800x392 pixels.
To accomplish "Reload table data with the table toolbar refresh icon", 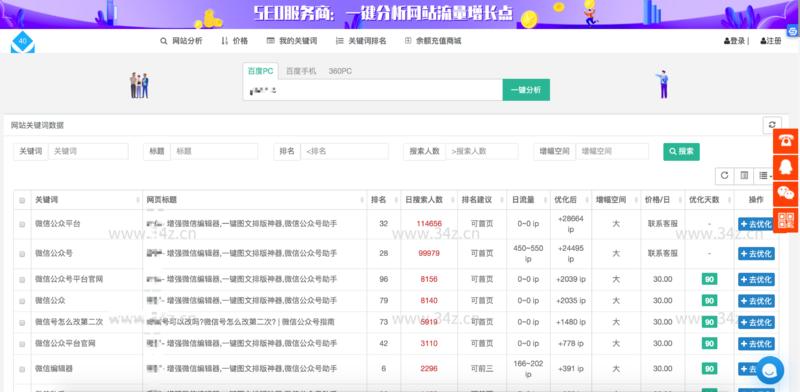I will click(x=724, y=176).
